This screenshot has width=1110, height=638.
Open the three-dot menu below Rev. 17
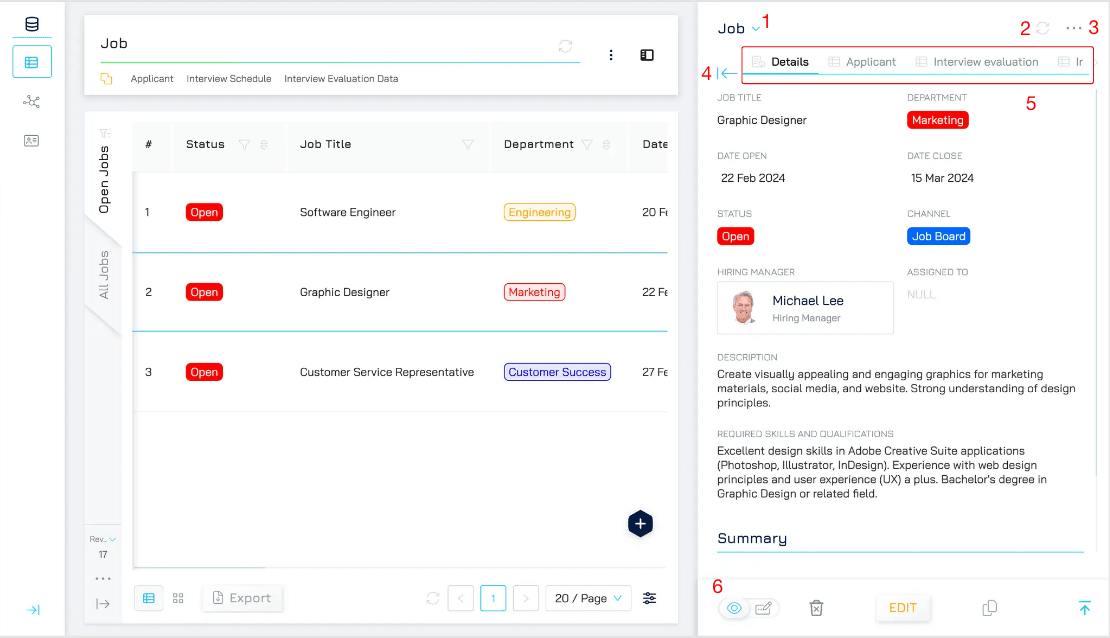coord(103,579)
